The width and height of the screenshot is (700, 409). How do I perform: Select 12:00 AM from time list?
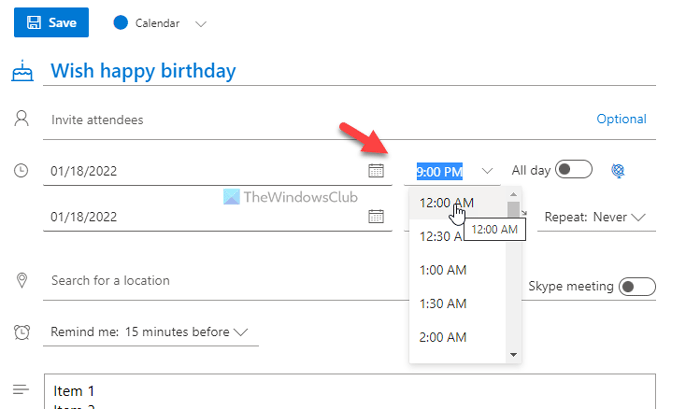(446, 202)
